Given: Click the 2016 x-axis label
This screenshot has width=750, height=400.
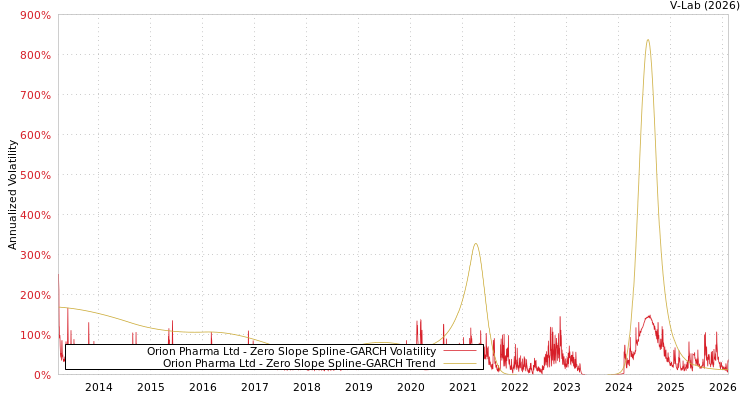Looking at the screenshot, I should tap(203, 387).
